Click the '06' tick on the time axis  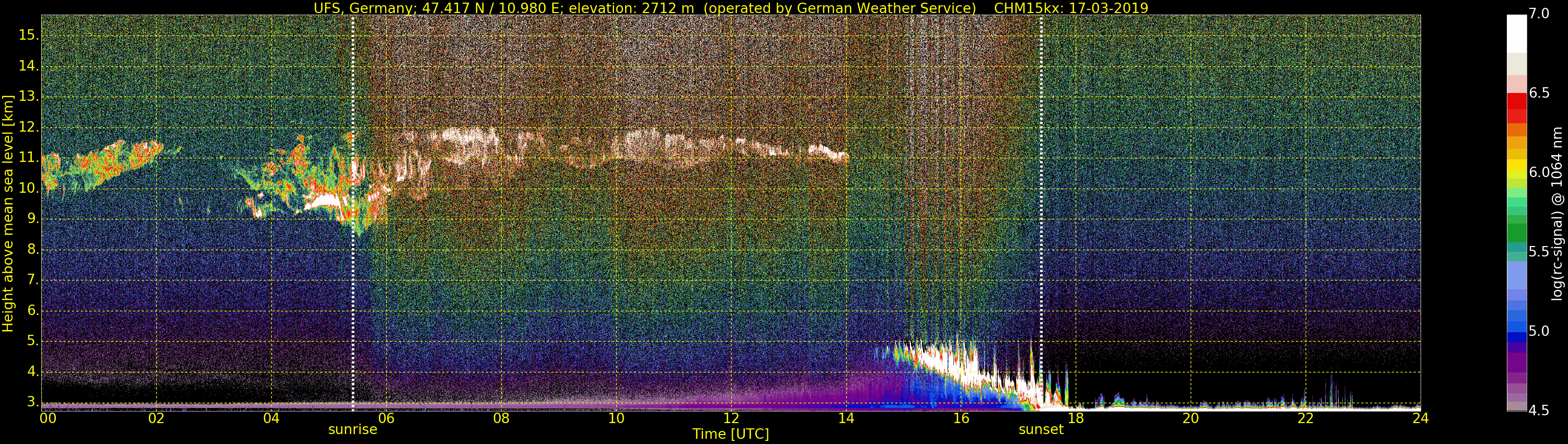pos(386,418)
